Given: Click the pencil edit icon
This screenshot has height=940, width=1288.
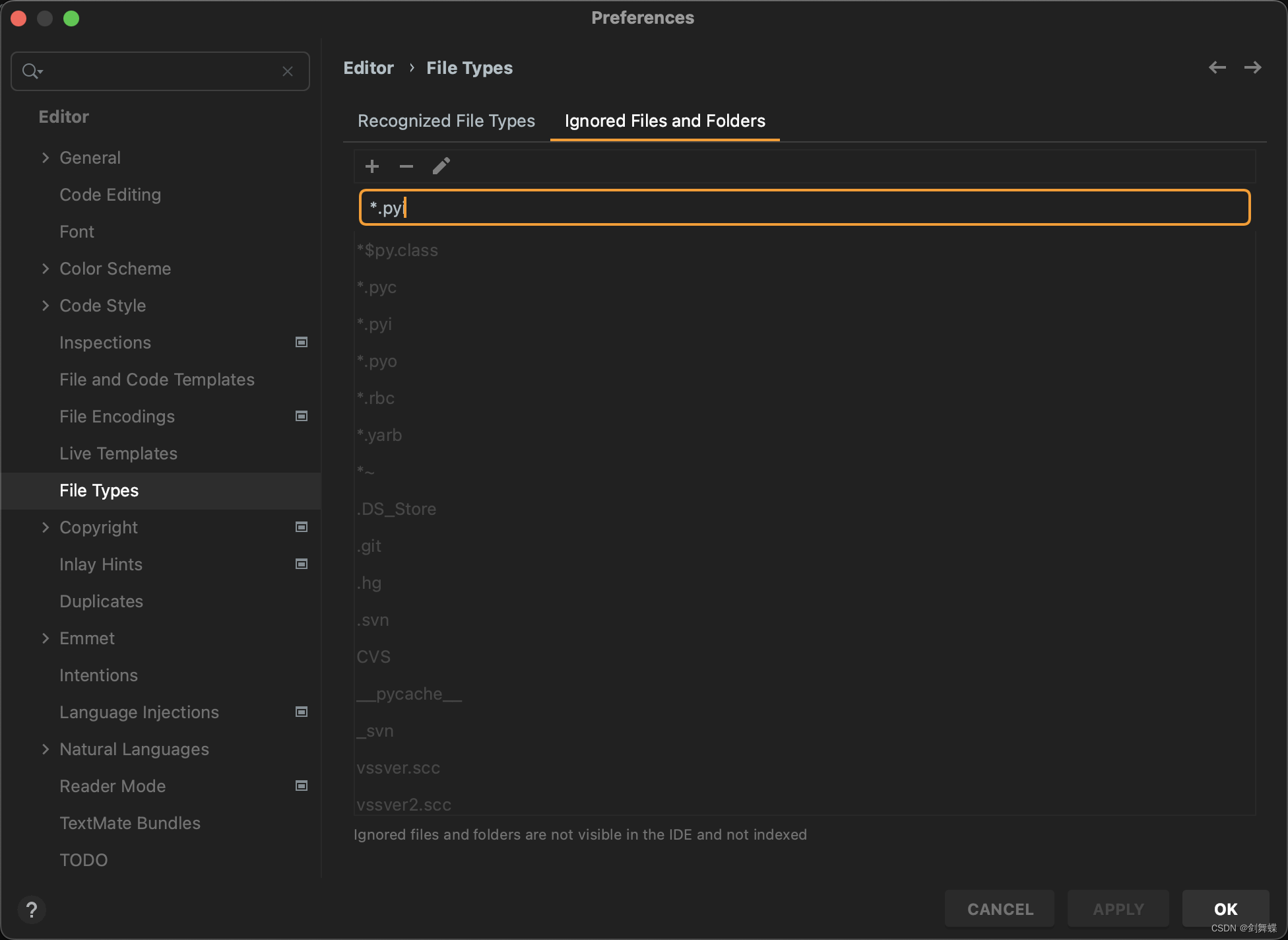Looking at the screenshot, I should 441,166.
